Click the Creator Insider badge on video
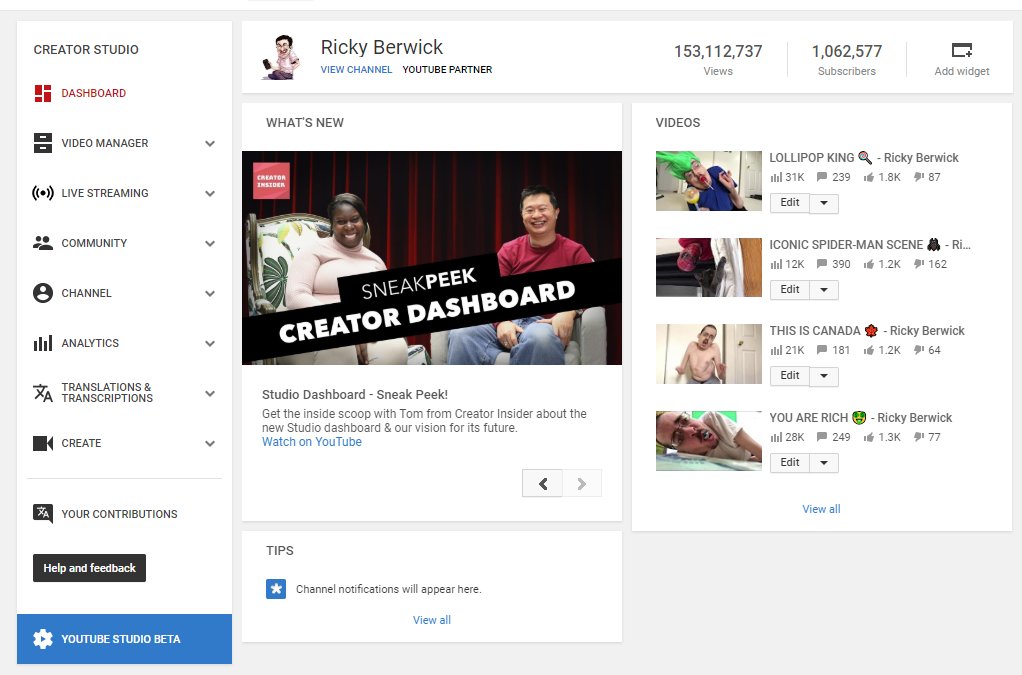Viewport: 1022px width, 675px height. (271, 180)
